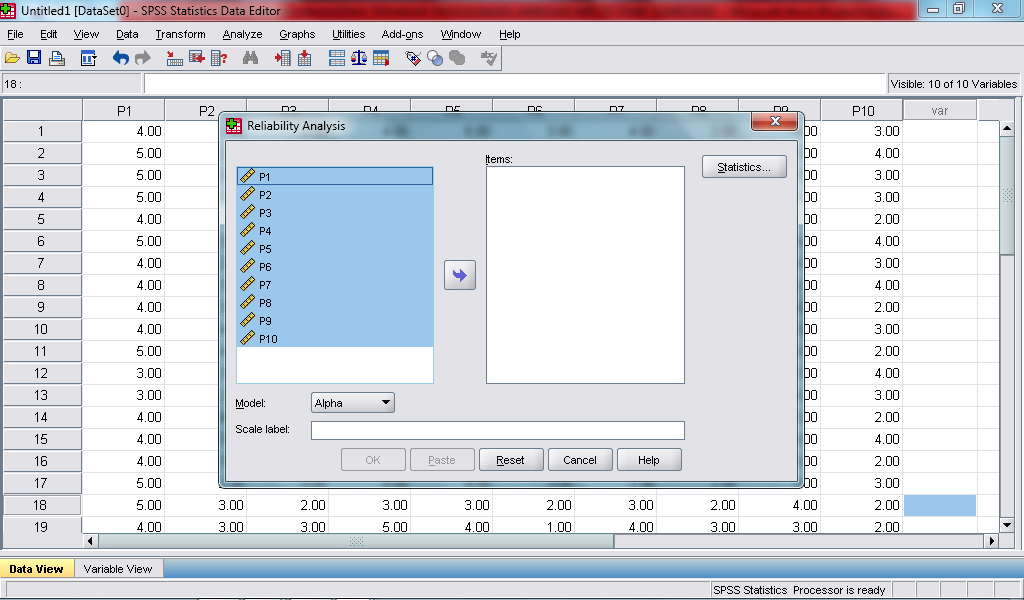Open the Utilities menu

348,34
